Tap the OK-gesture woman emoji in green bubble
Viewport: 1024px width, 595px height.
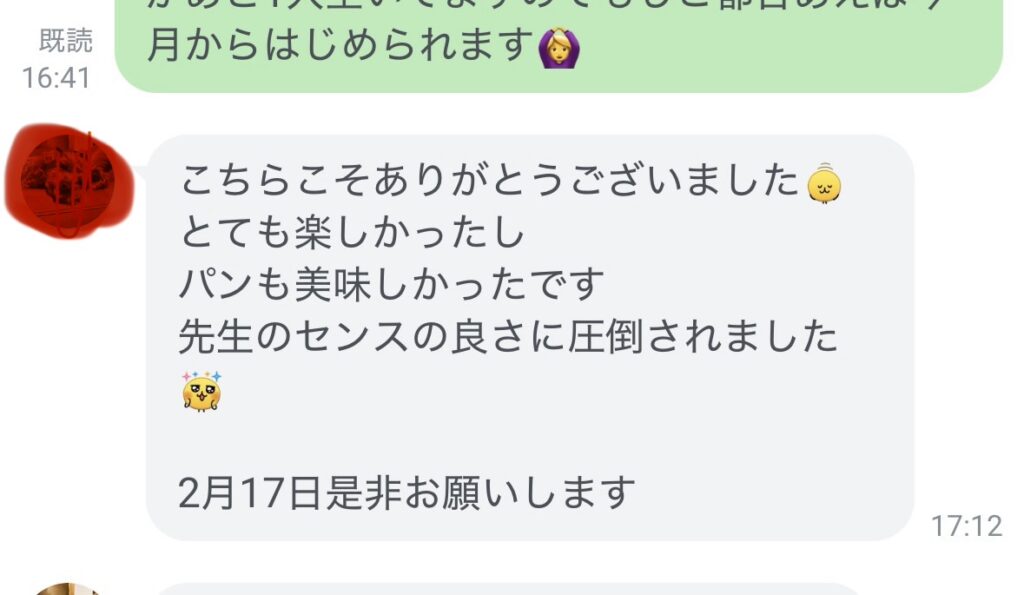(x=559, y=48)
